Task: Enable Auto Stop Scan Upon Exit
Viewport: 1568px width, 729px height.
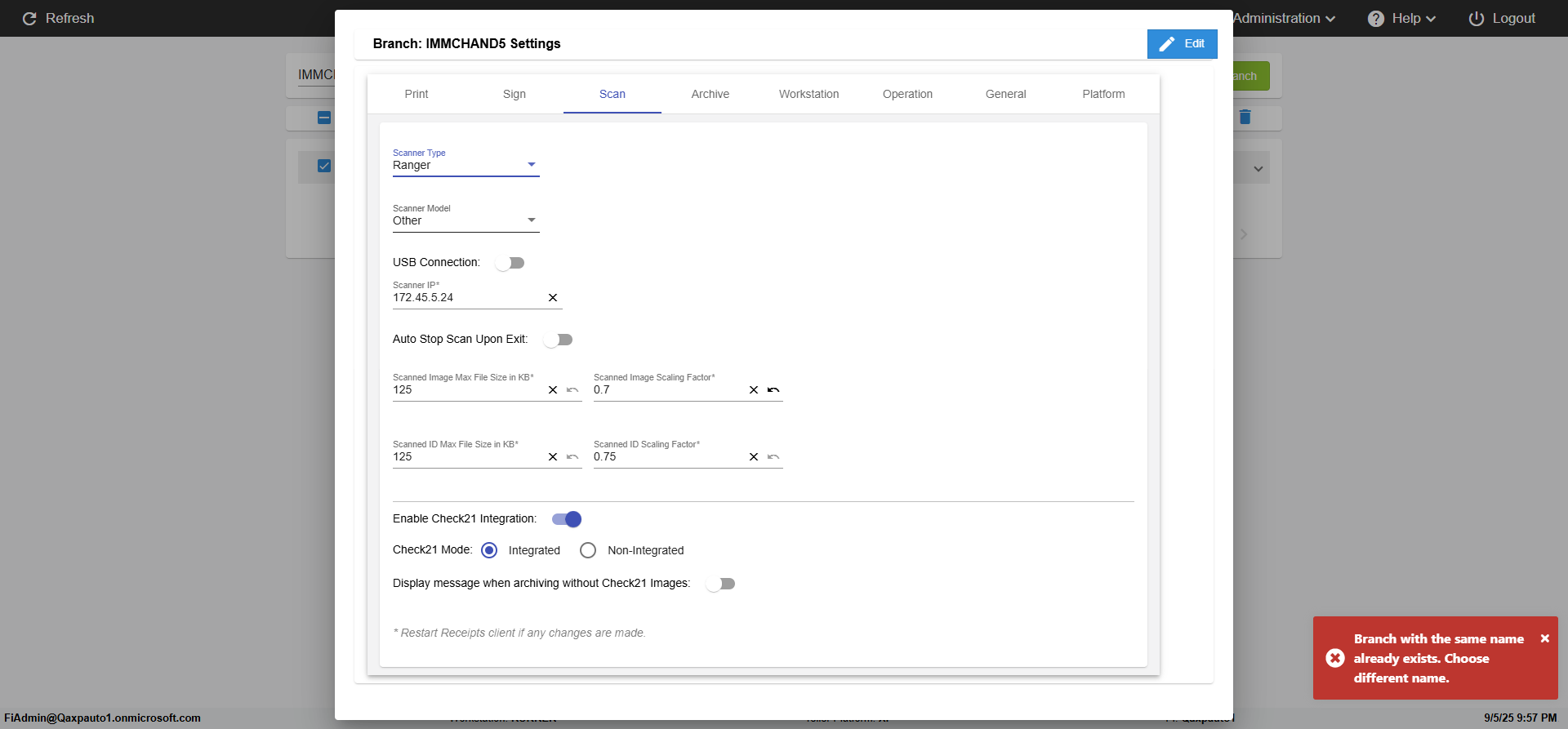Action: [559, 340]
